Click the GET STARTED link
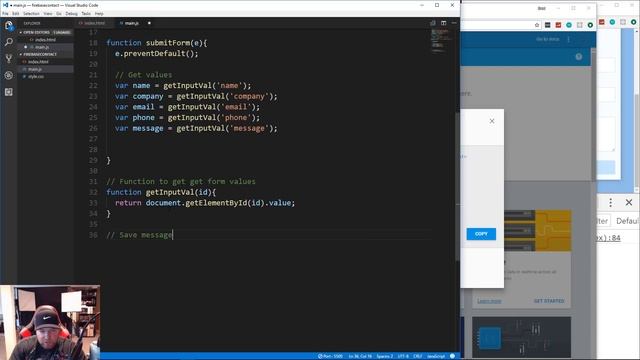This screenshot has width=640, height=360. pyautogui.click(x=549, y=301)
